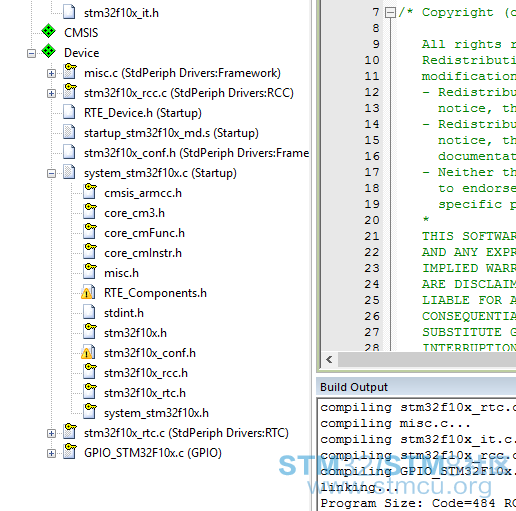The height and width of the screenshot is (511, 516).
Task: Click editor scroll-left arrow
Action: [x=329, y=359]
